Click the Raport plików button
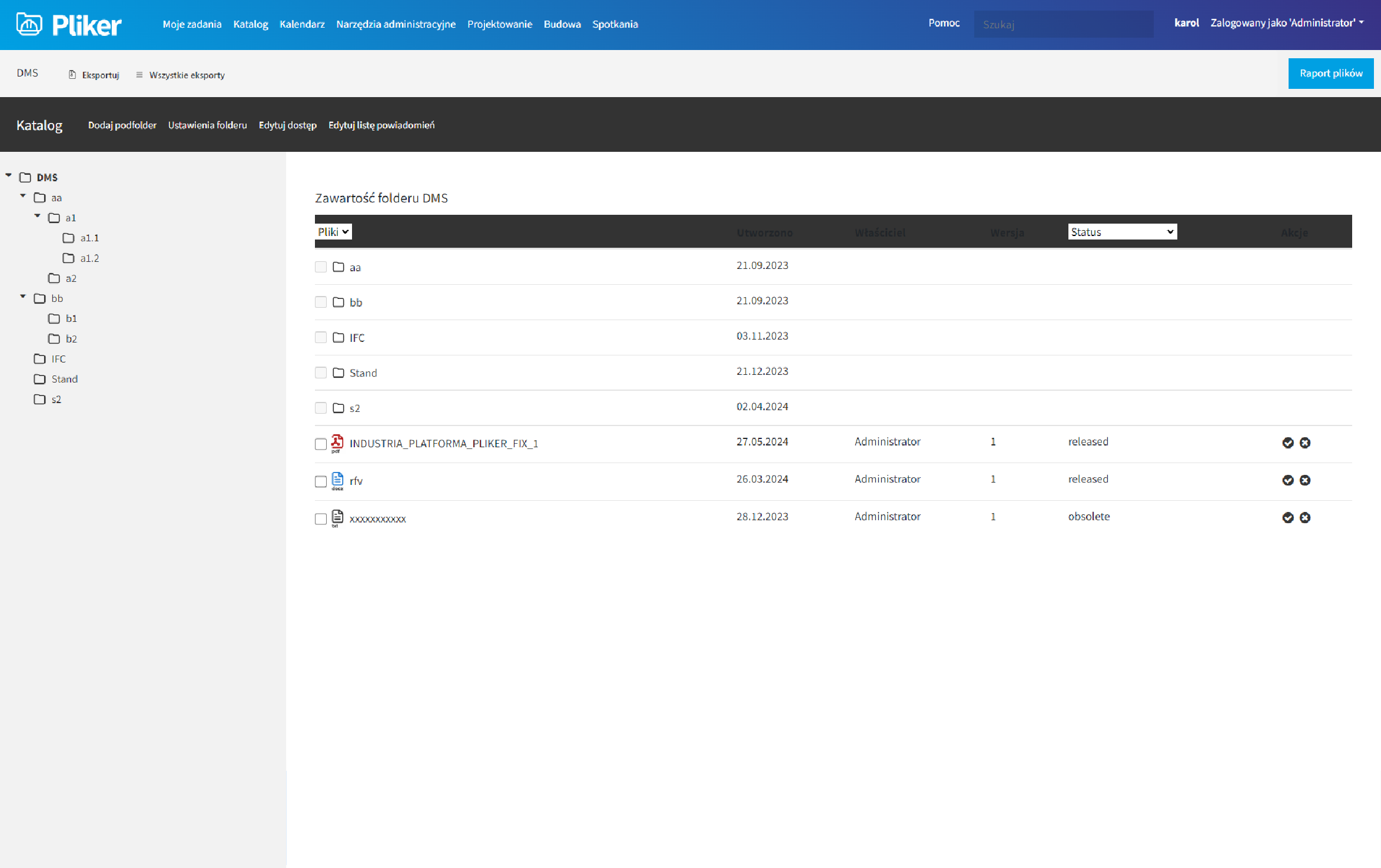Image resolution: width=1381 pixels, height=868 pixels. tap(1330, 74)
